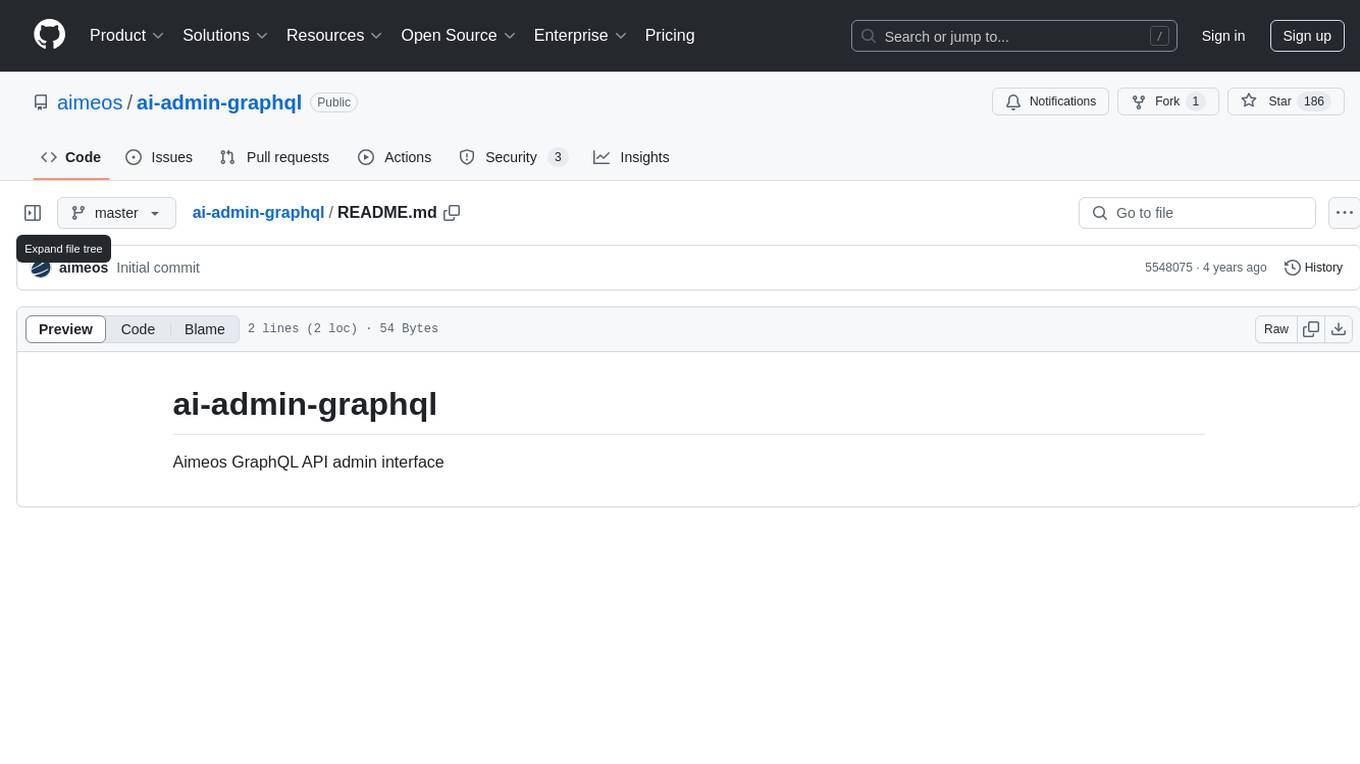
Task: Open the Pull requests tab
Action: 274,157
